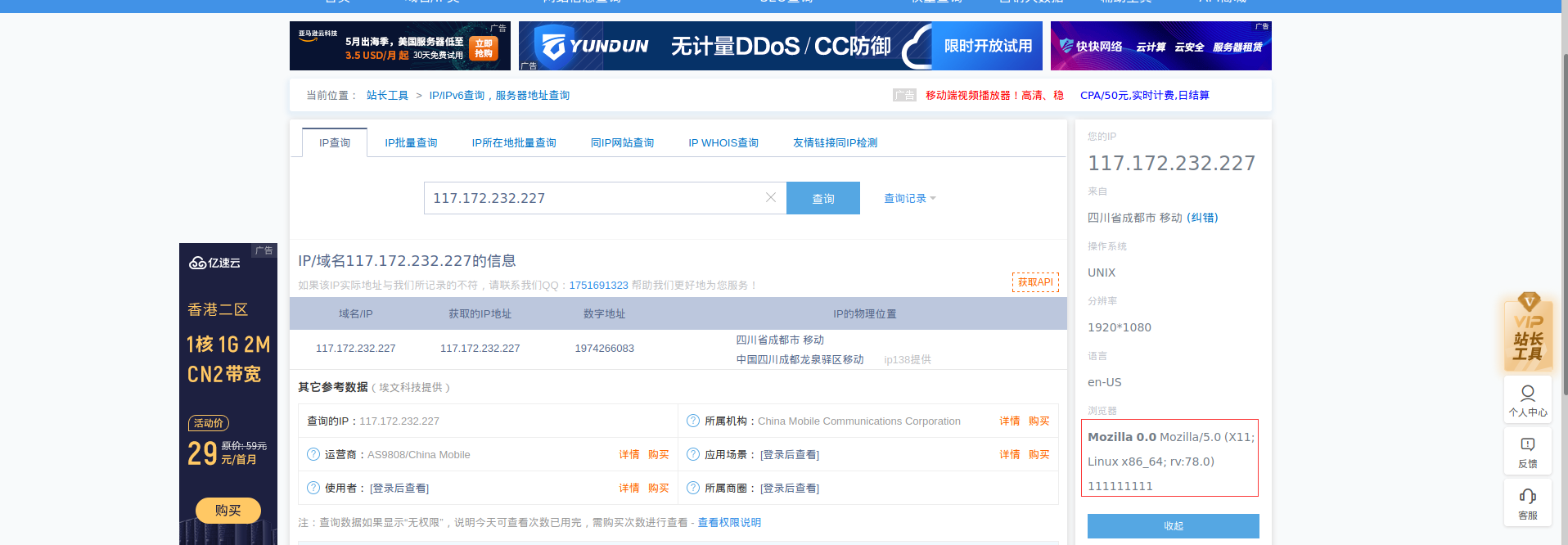Click 登录后查看 link in 使用者 row

click(399, 489)
